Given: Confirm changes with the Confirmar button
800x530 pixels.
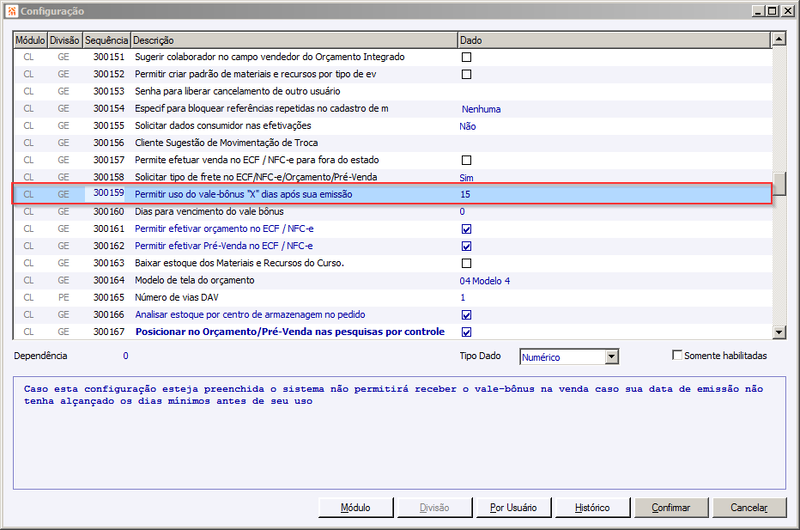Looking at the screenshot, I should click(x=671, y=508).
